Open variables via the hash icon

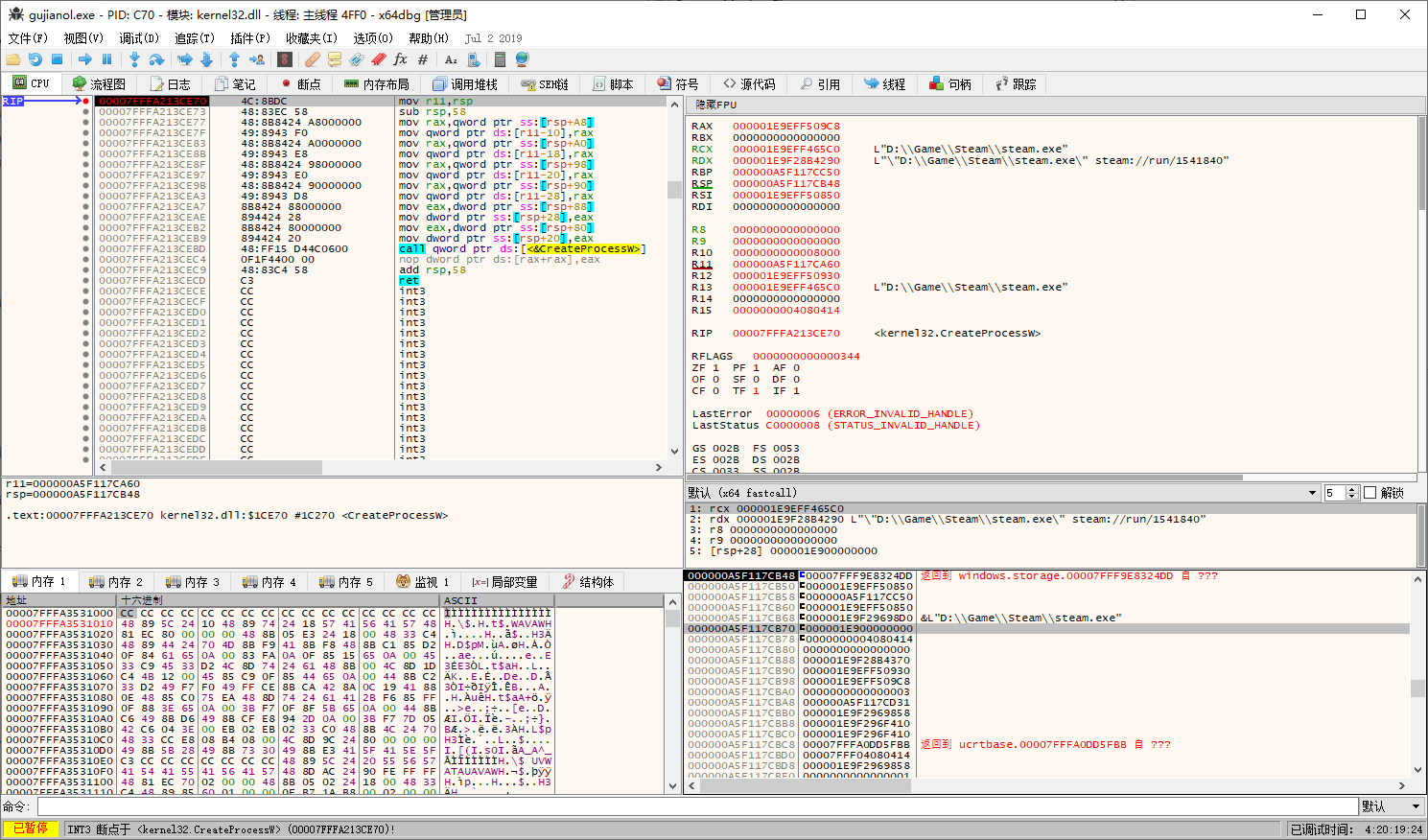(x=423, y=59)
